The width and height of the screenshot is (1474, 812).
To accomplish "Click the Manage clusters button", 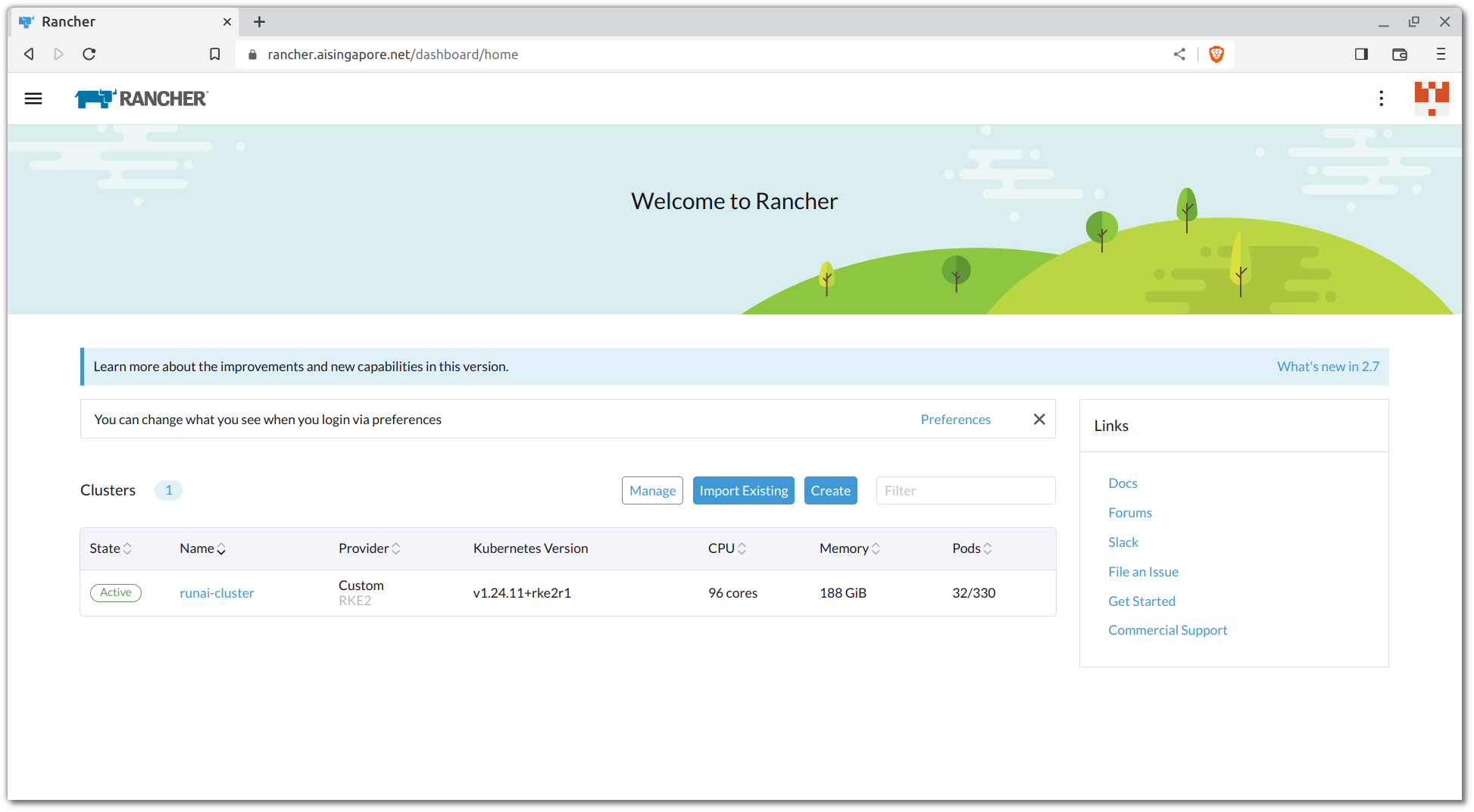I will (x=652, y=490).
